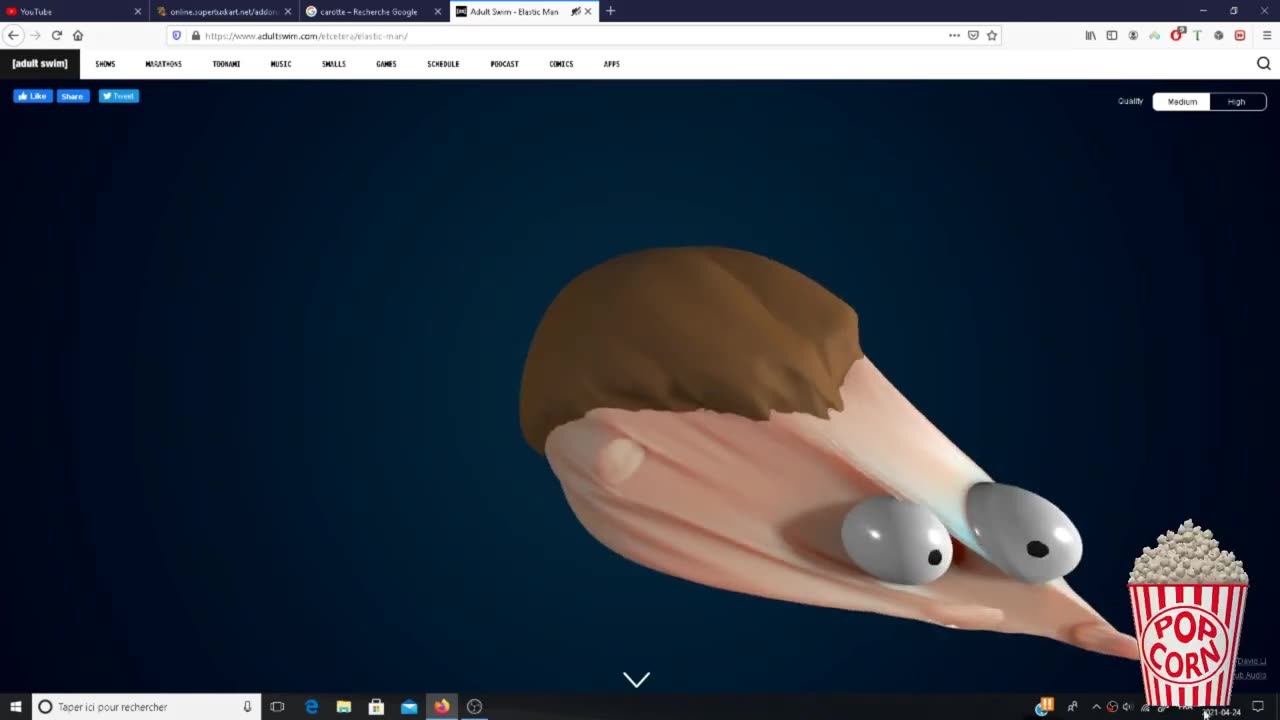Open the Firefox account icon
The width and height of the screenshot is (1280, 720).
(x=1133, y=35)
